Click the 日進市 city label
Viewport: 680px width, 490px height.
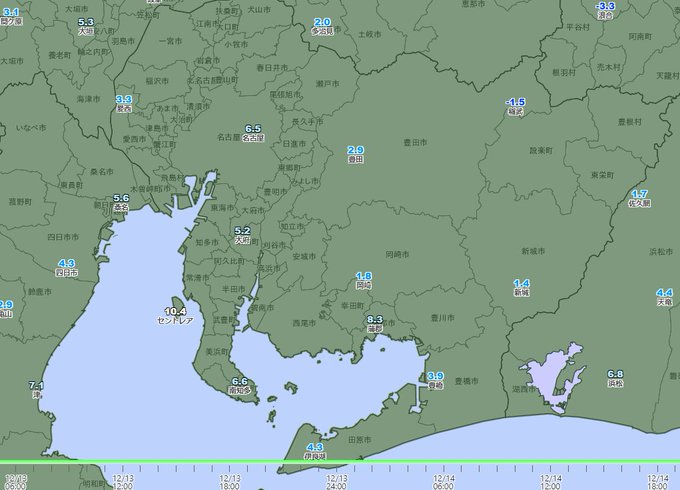pos(294,144)
